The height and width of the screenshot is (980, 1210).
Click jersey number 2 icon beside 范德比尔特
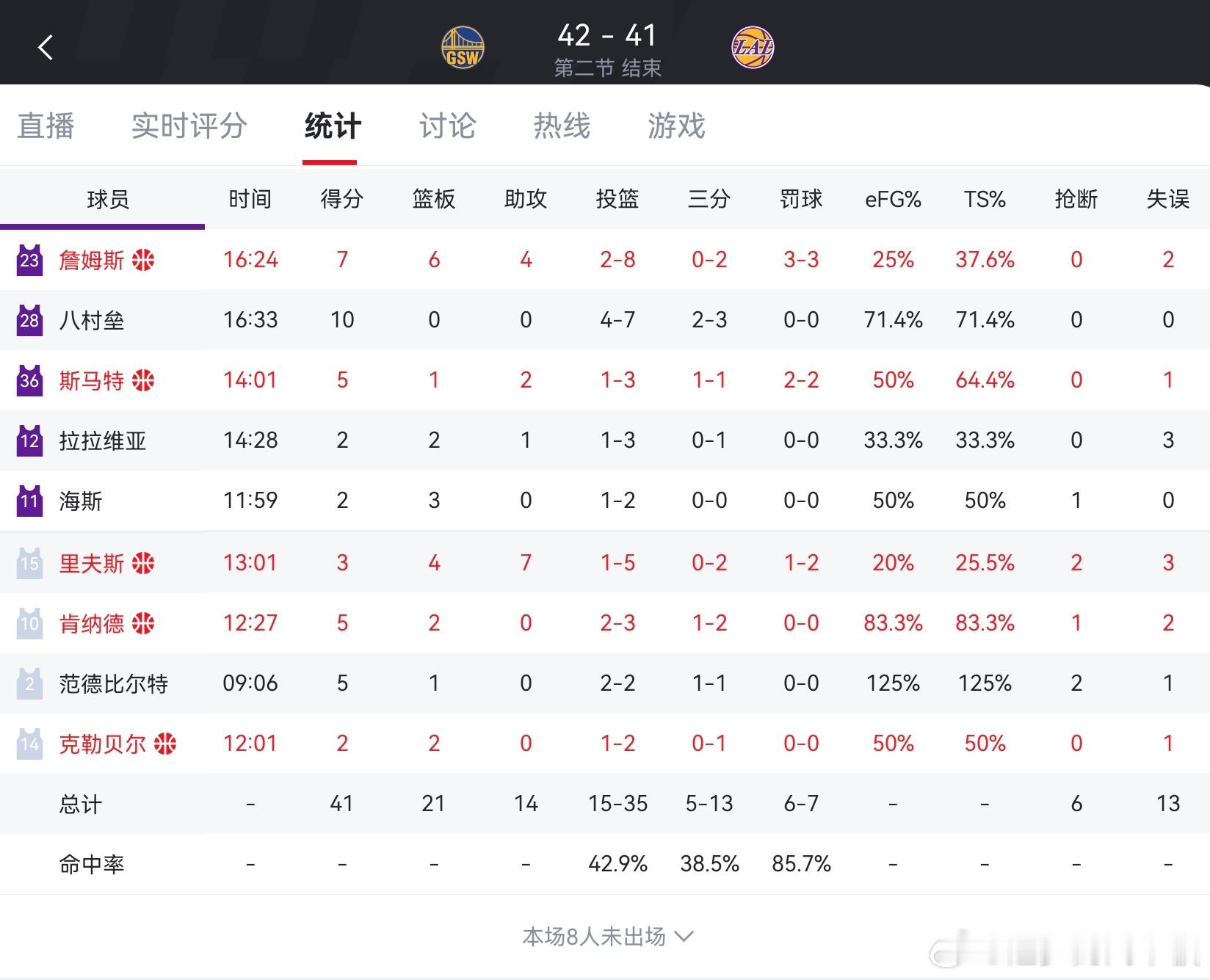click(x=29, y=683)
